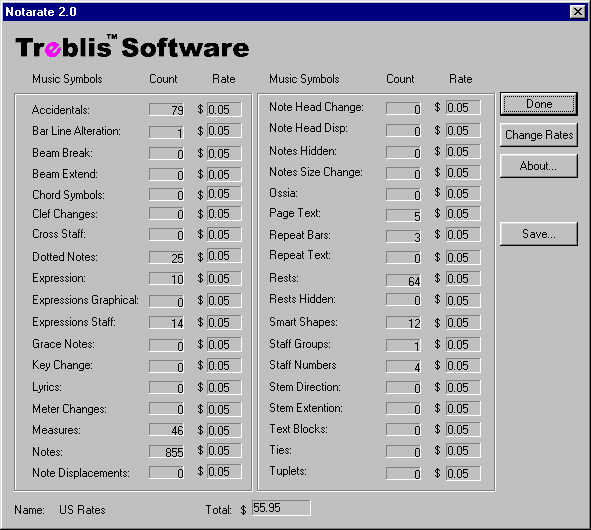Click the Accidentals count box showing 79
This screenshot has height=530, width=591.
tap(167, 110)
